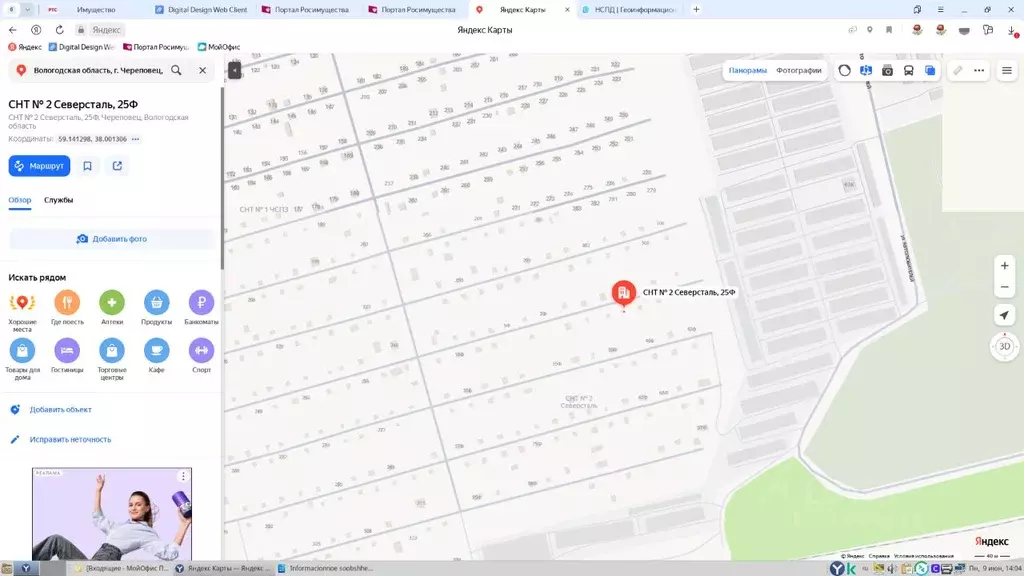This screenshot has width=1024, height=576.
Task: Open a new browser tab
Action: pos(696,10)
